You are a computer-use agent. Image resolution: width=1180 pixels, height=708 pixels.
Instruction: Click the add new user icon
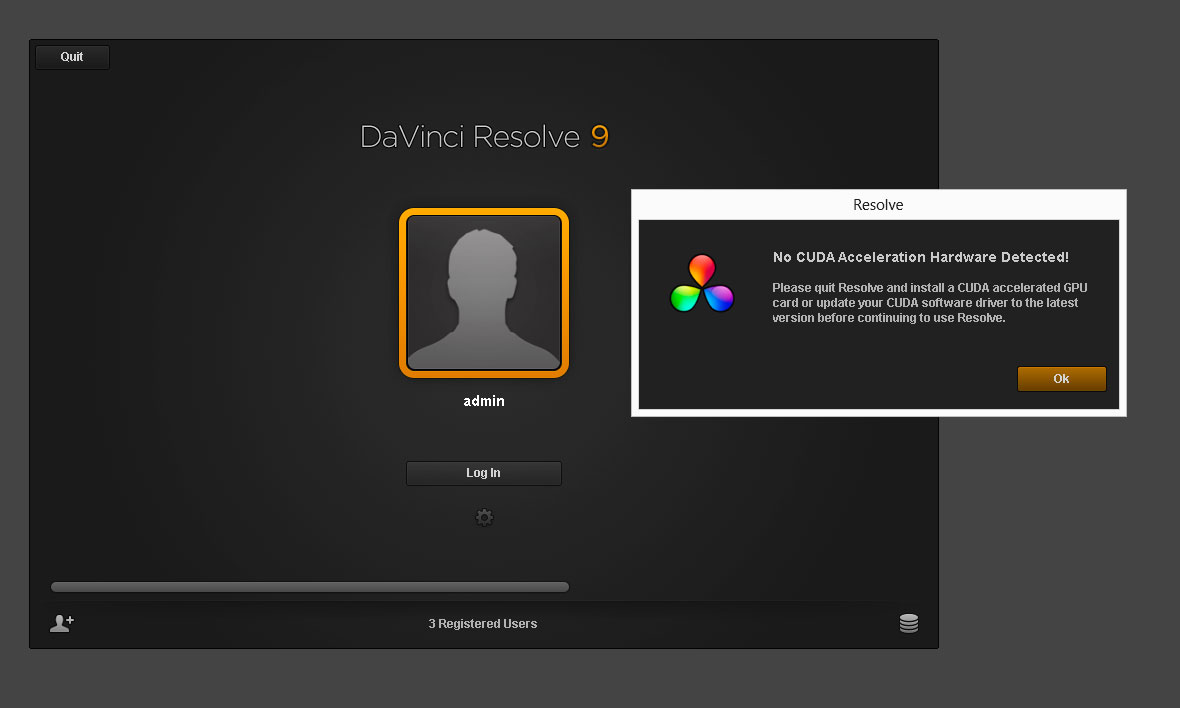[x=62, y=623]
